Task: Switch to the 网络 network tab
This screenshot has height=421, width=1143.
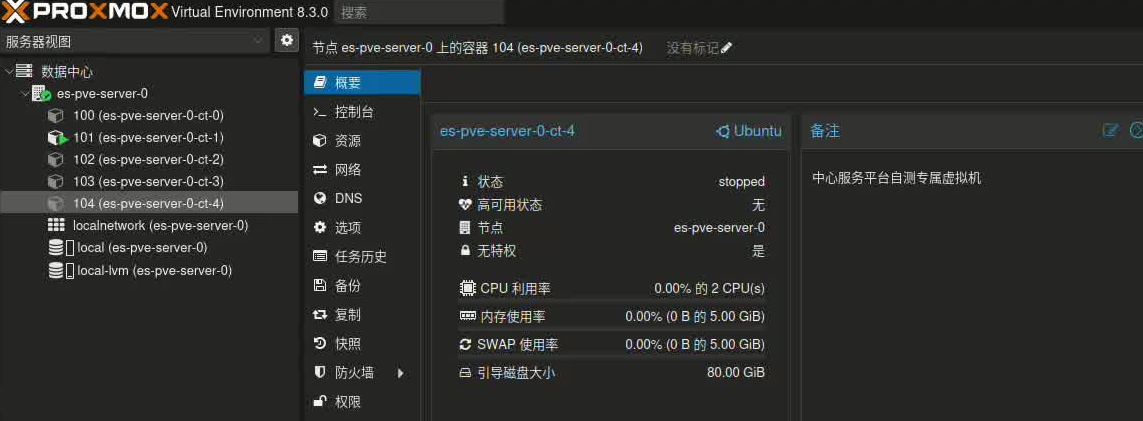Action: coord(348,170)
